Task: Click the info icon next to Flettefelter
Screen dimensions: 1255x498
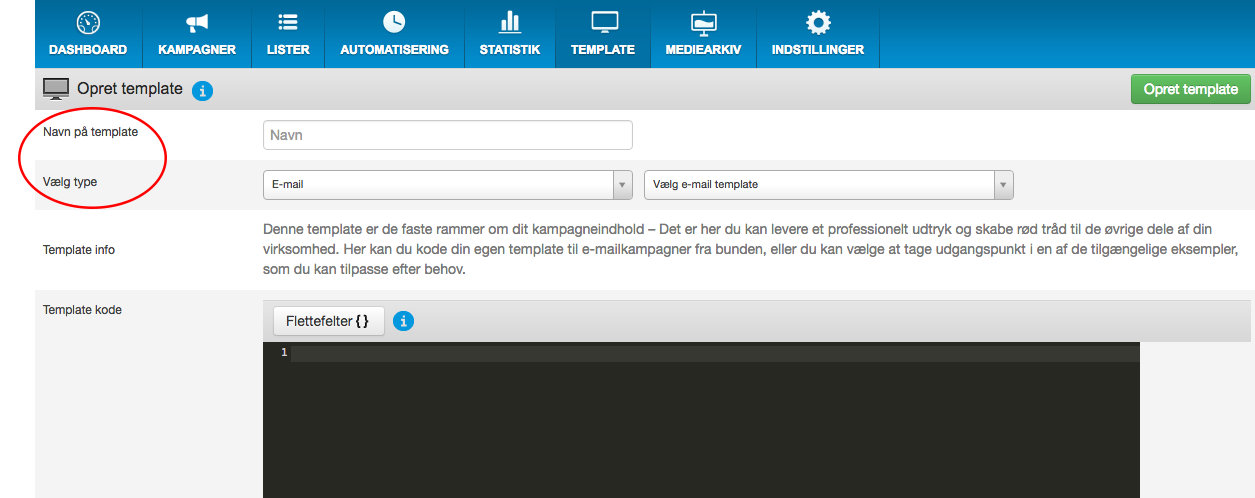Action: [404, 321]
